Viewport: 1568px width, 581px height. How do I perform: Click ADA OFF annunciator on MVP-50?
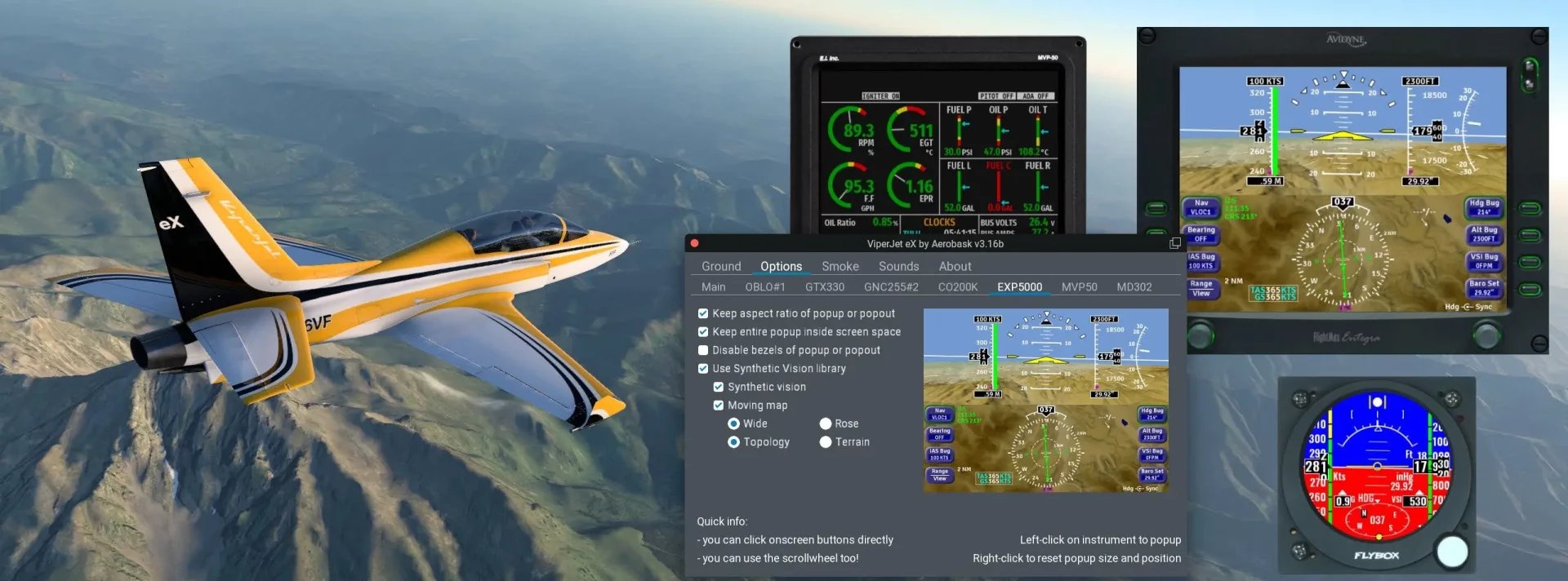tap(1036, 96)
